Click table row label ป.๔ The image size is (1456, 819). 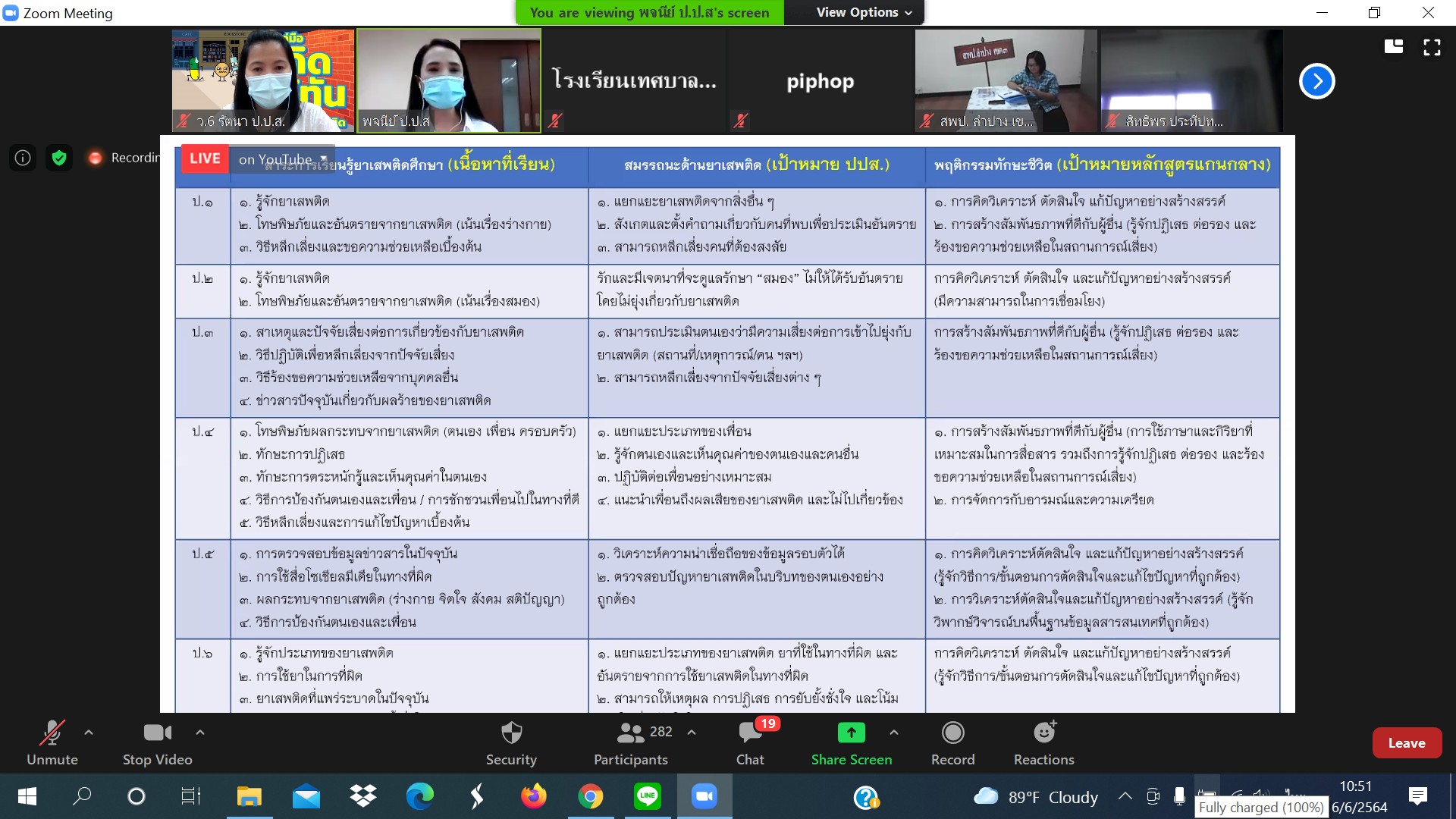(202, 431)
